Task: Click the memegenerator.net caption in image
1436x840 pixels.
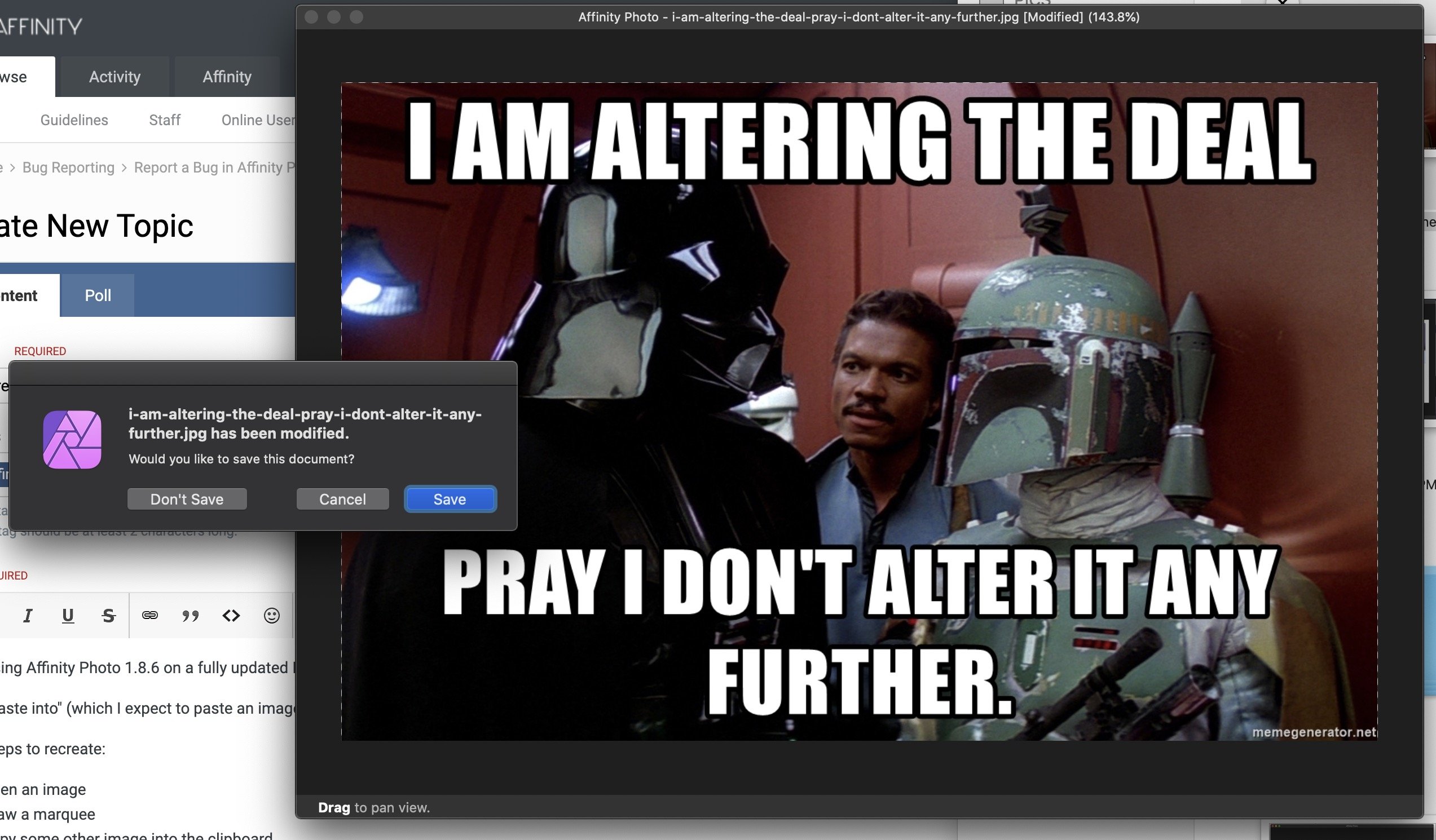Action: pyautogui.click(x=1314, y=732)
